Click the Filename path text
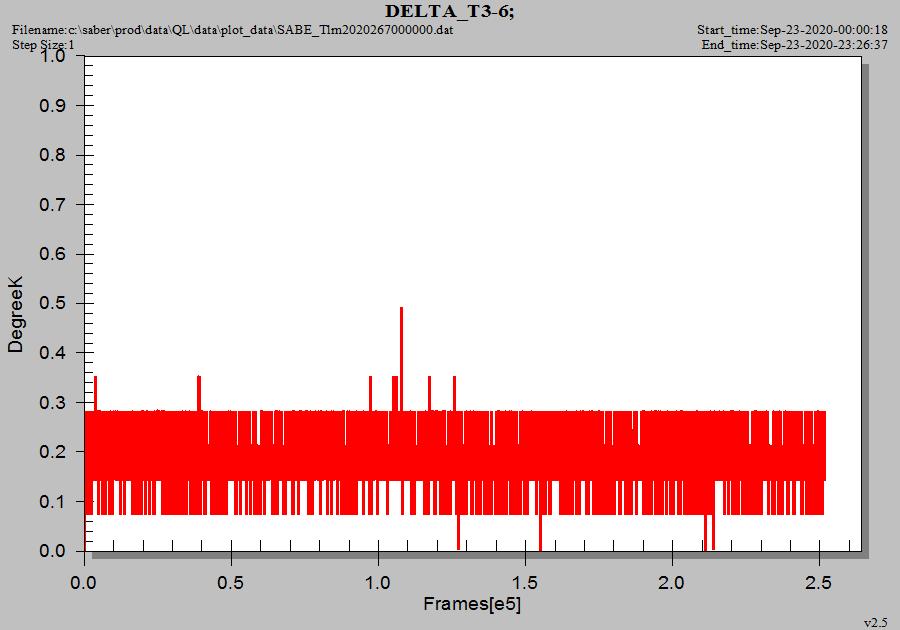 232,30
